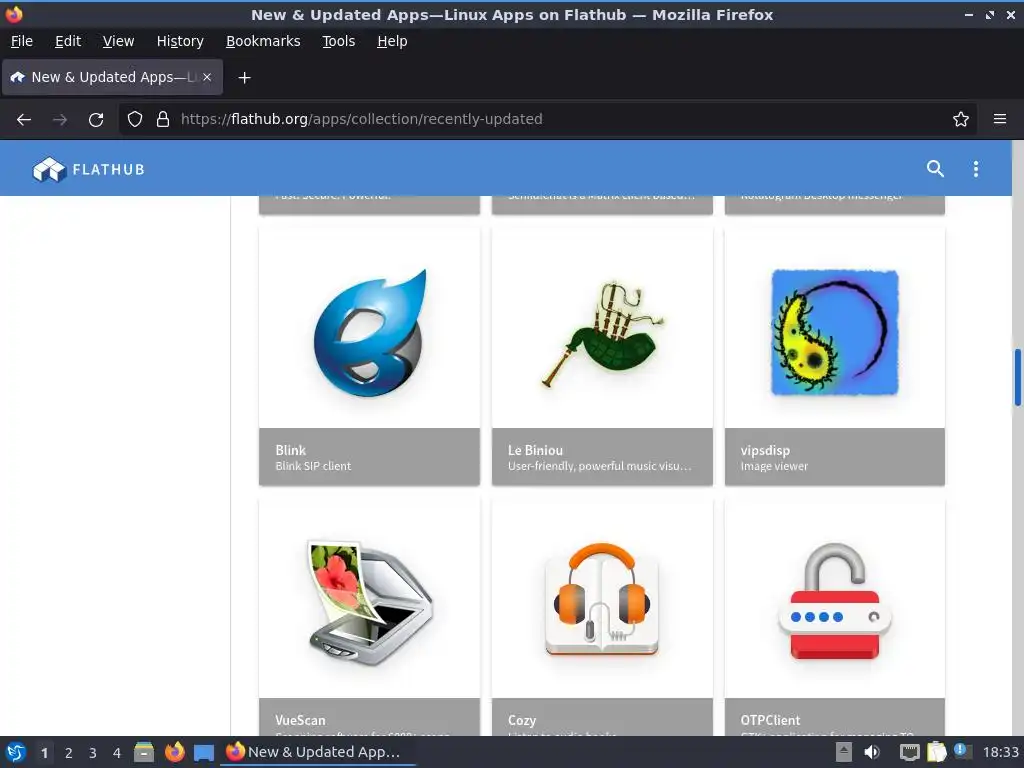Open the Help menu
Image resolution: width=1024 pixels, height=768 pixels.
392,41
